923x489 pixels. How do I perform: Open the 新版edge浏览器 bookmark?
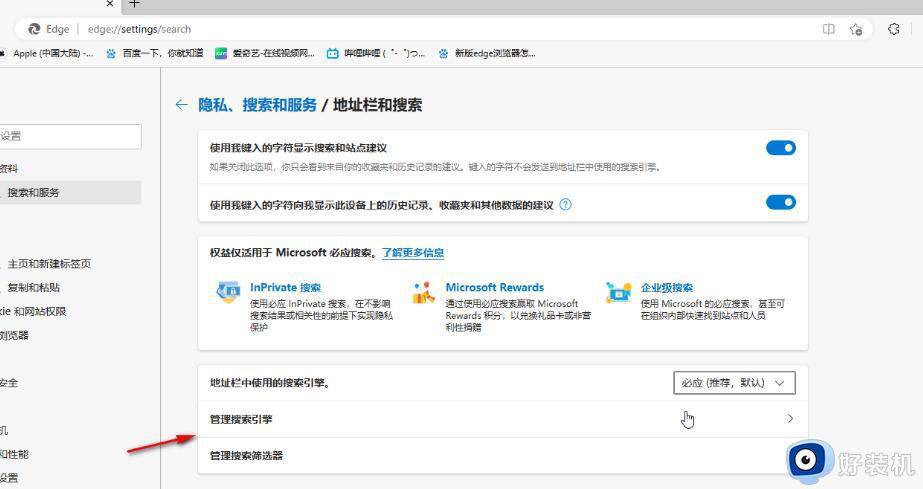click(x=487, y=53)
